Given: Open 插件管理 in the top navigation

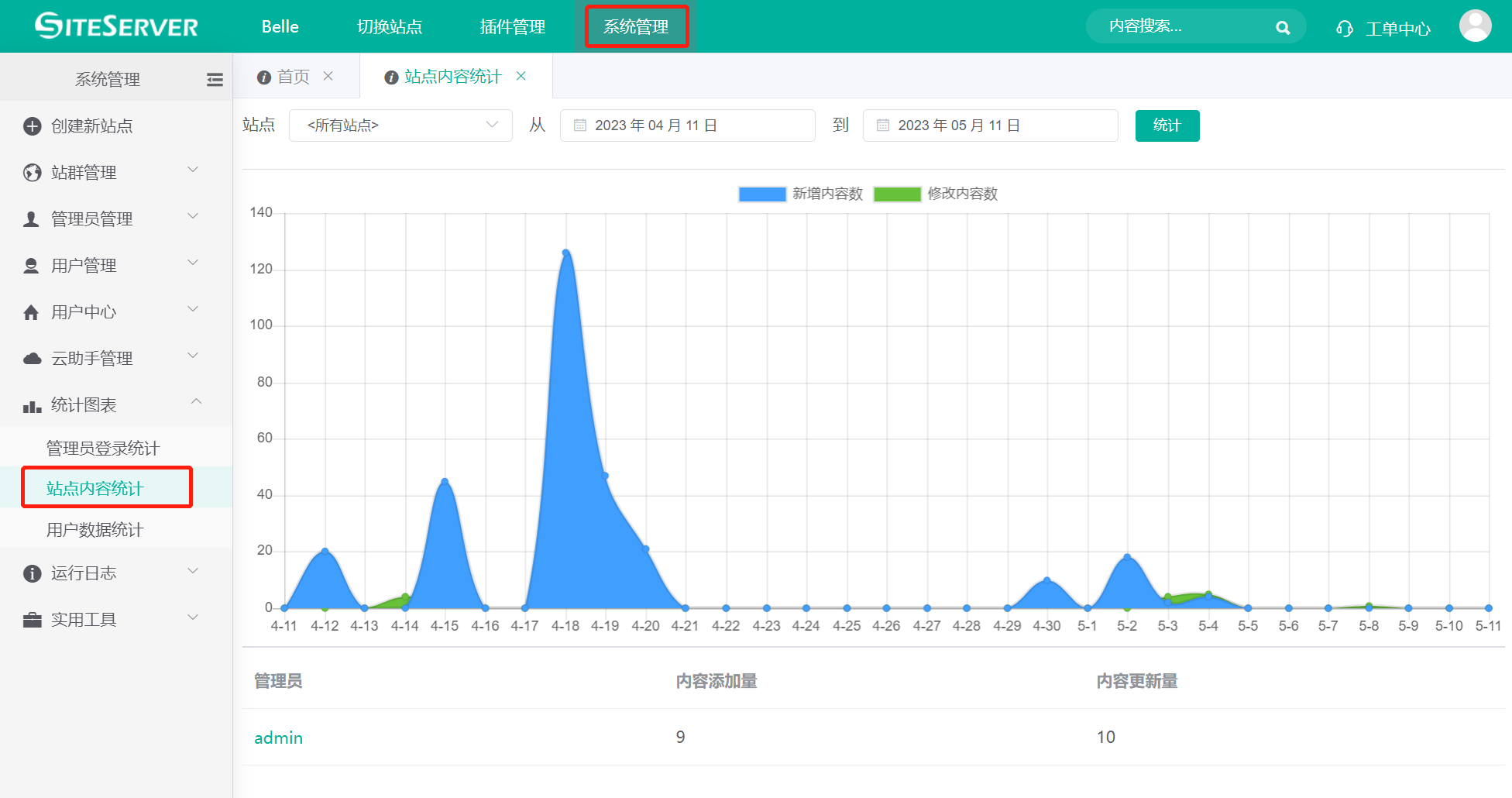Looking at the screenshot, I should point(512,27).
